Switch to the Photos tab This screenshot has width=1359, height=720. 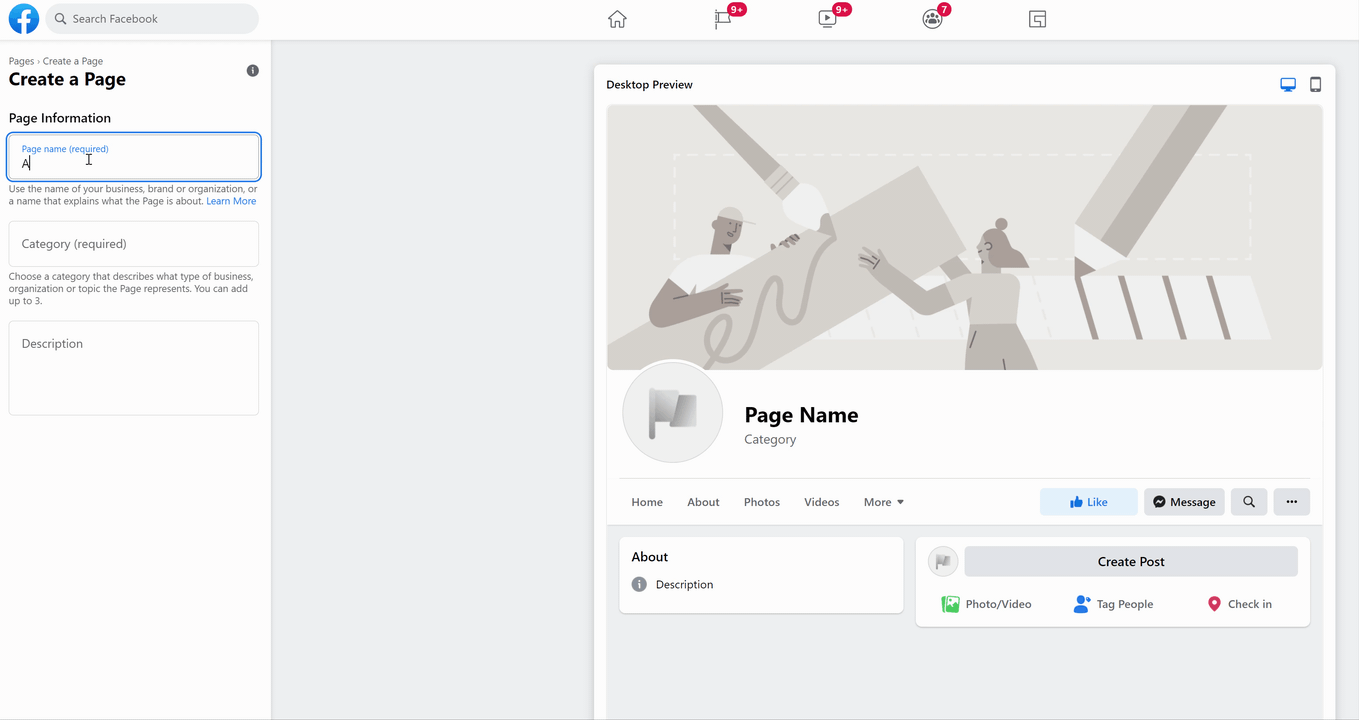(761, 501)
